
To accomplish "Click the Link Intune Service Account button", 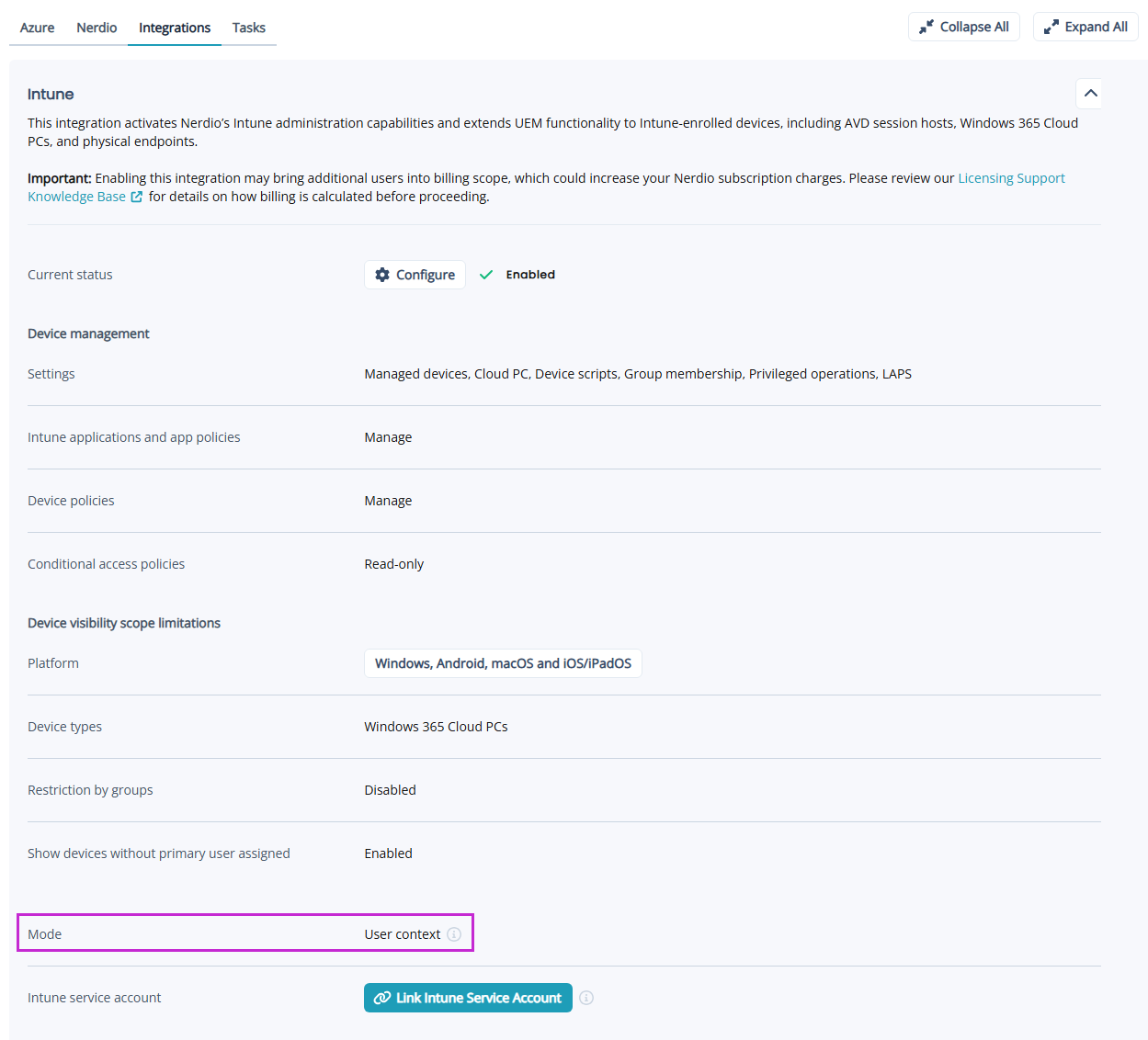I will (x=468, y=998).
